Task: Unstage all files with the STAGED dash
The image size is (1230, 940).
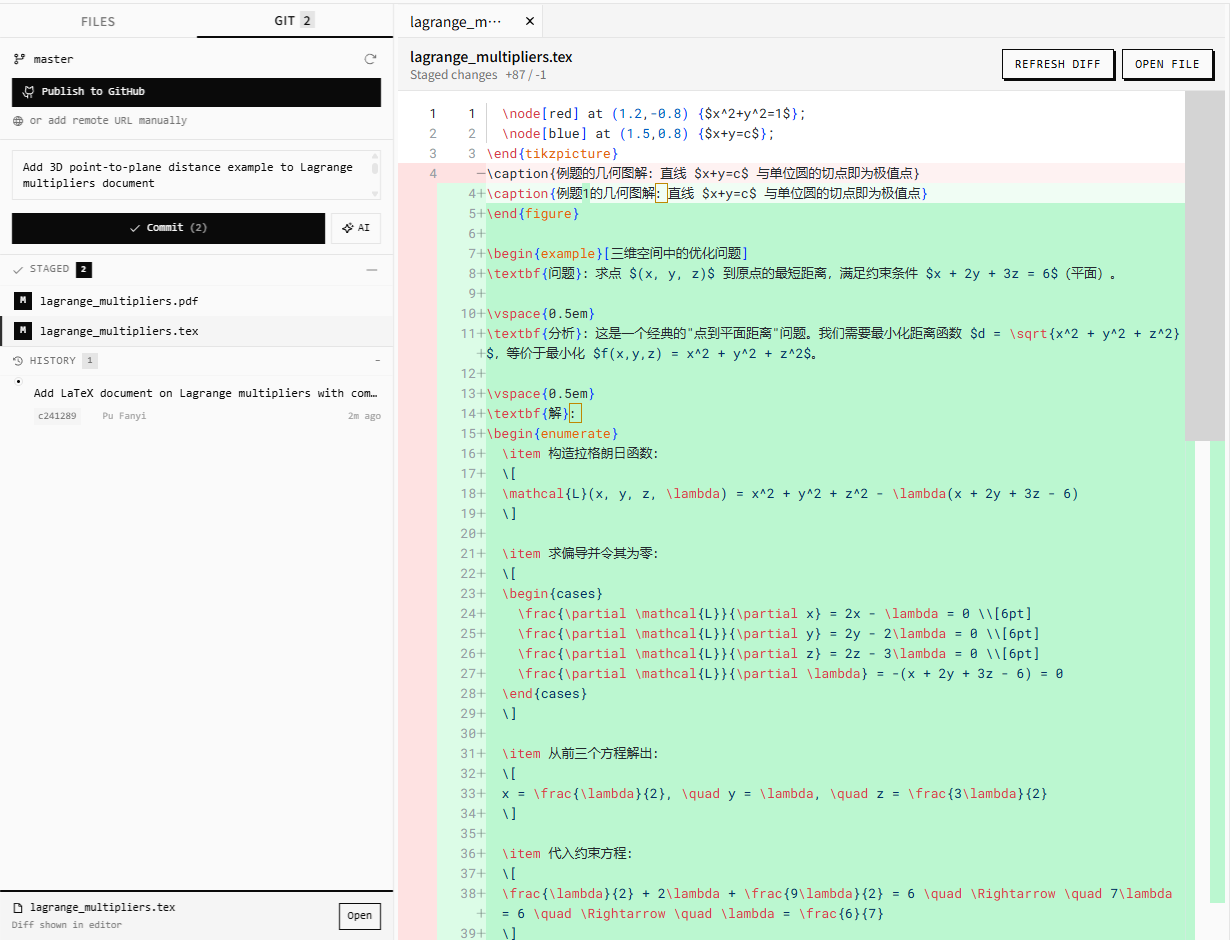Action: click(372, 269)
